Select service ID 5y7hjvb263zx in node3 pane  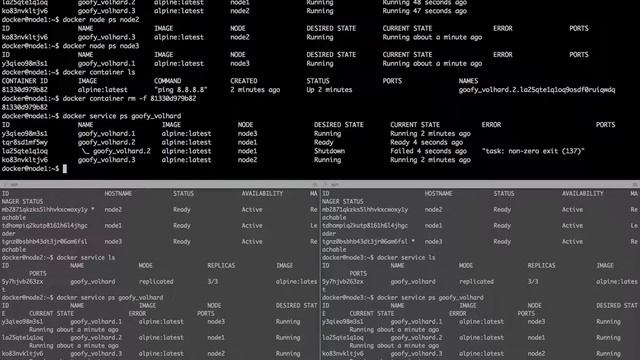[342, 282]
